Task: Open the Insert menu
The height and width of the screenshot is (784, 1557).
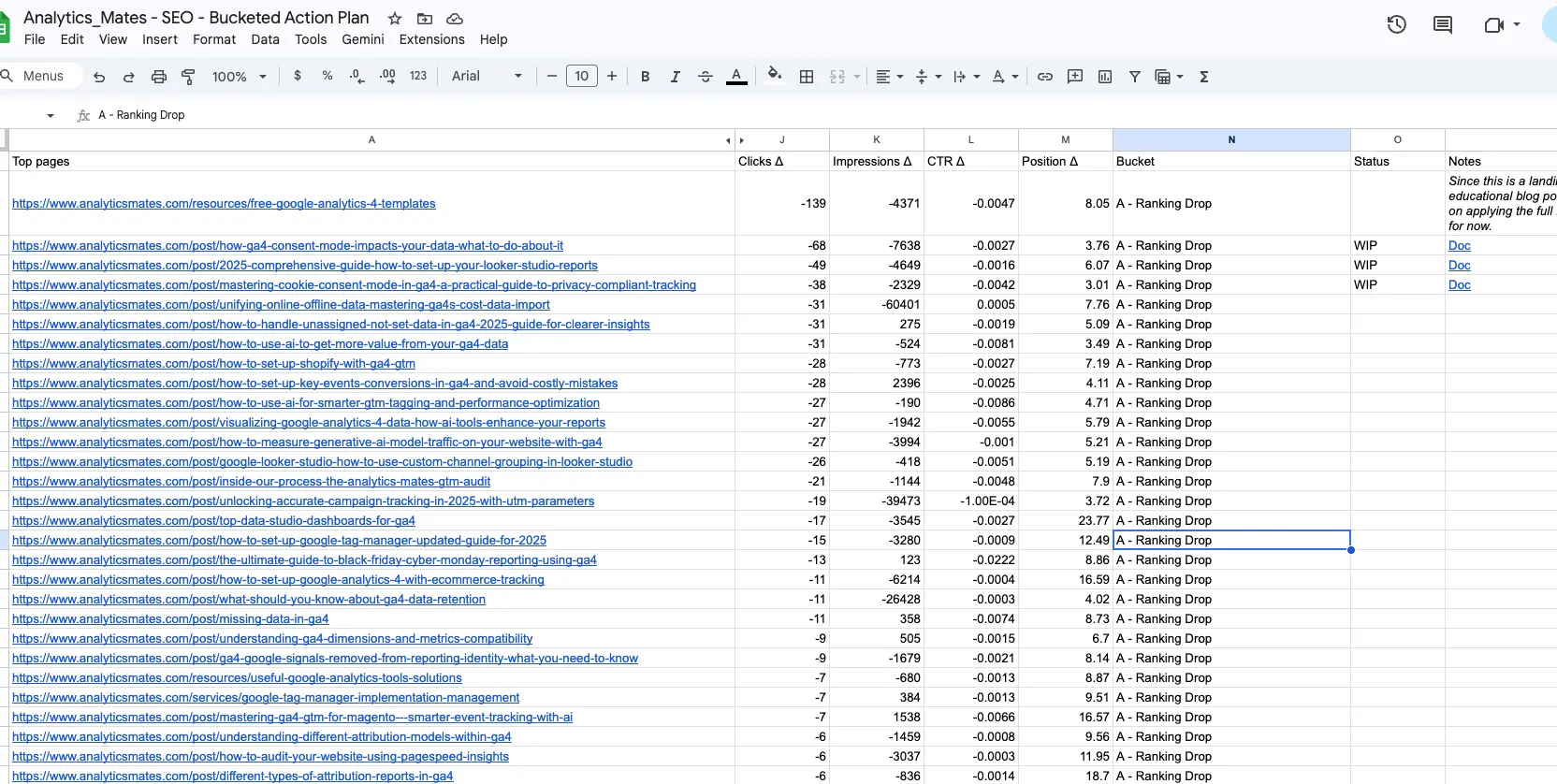Action: tap(160, 39)
